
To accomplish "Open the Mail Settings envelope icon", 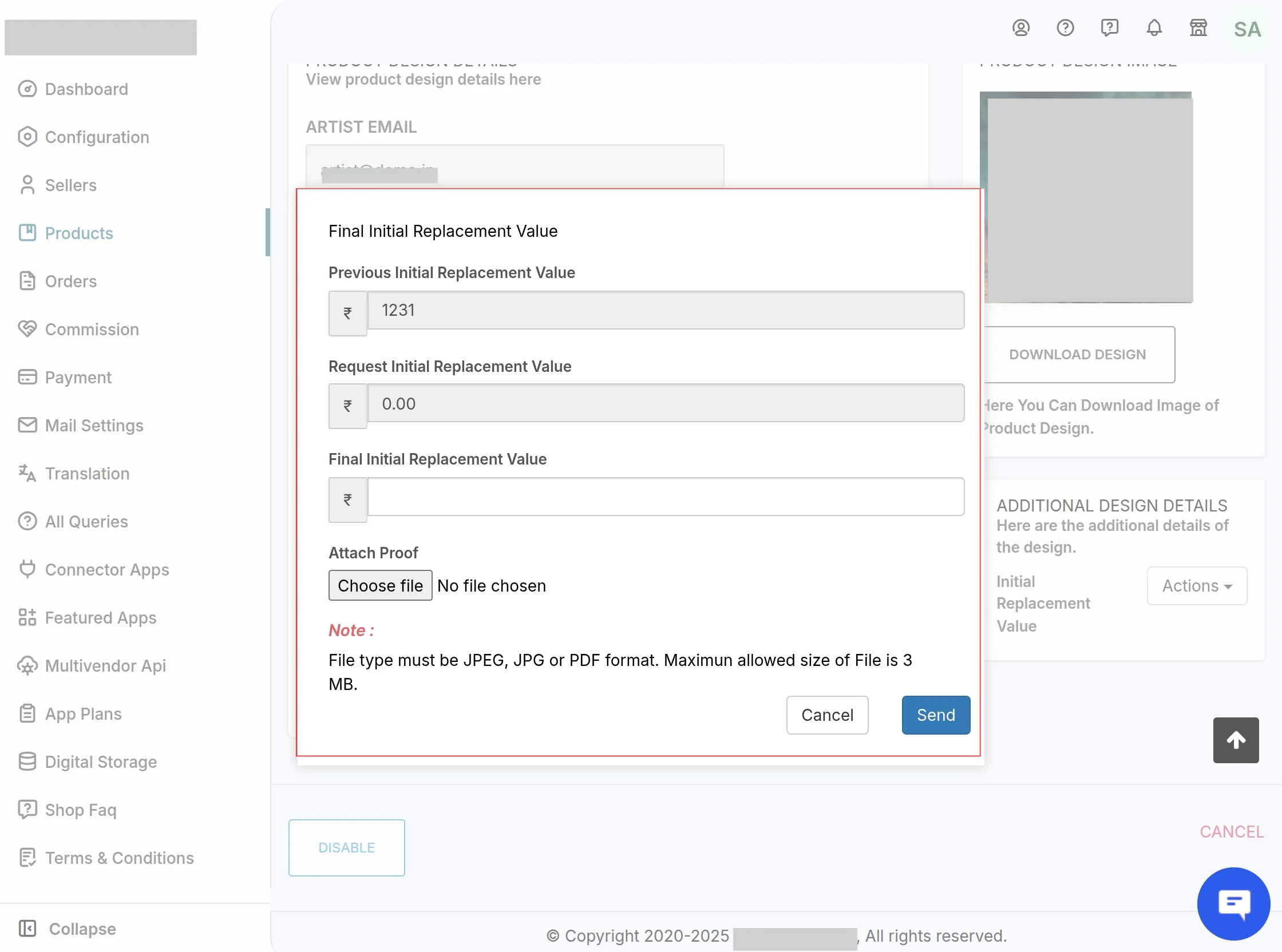I will pos(27,425).
